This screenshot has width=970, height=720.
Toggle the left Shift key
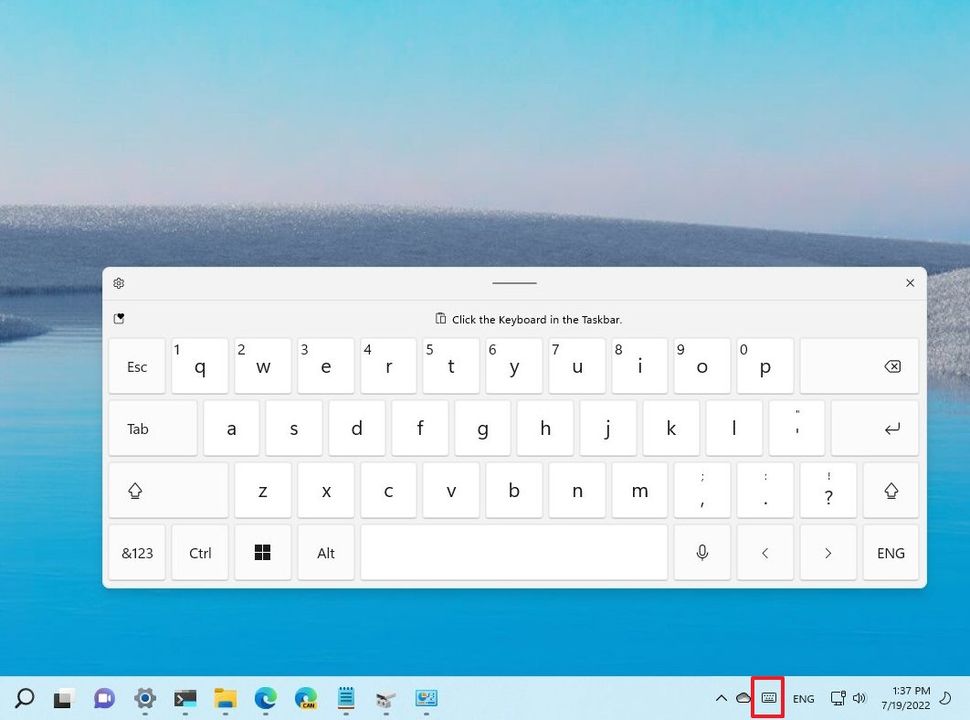(x=168, y=490)
